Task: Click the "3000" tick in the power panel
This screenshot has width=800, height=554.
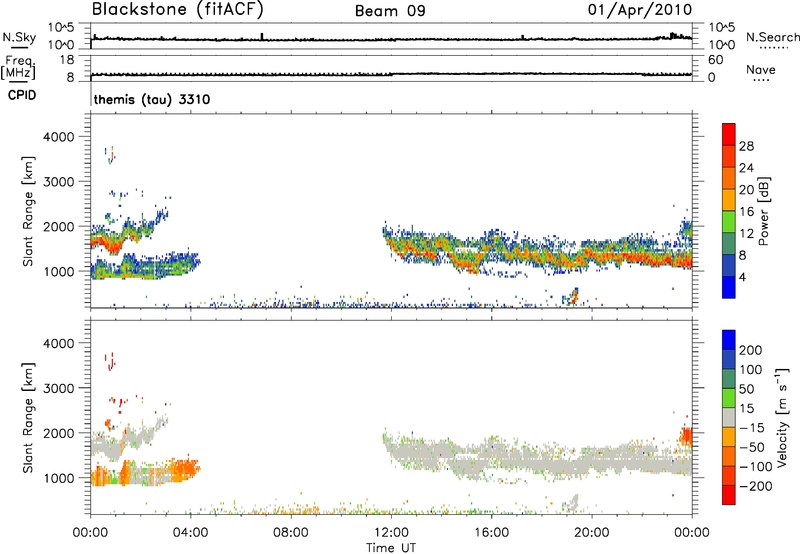Action: coord(58,182)
